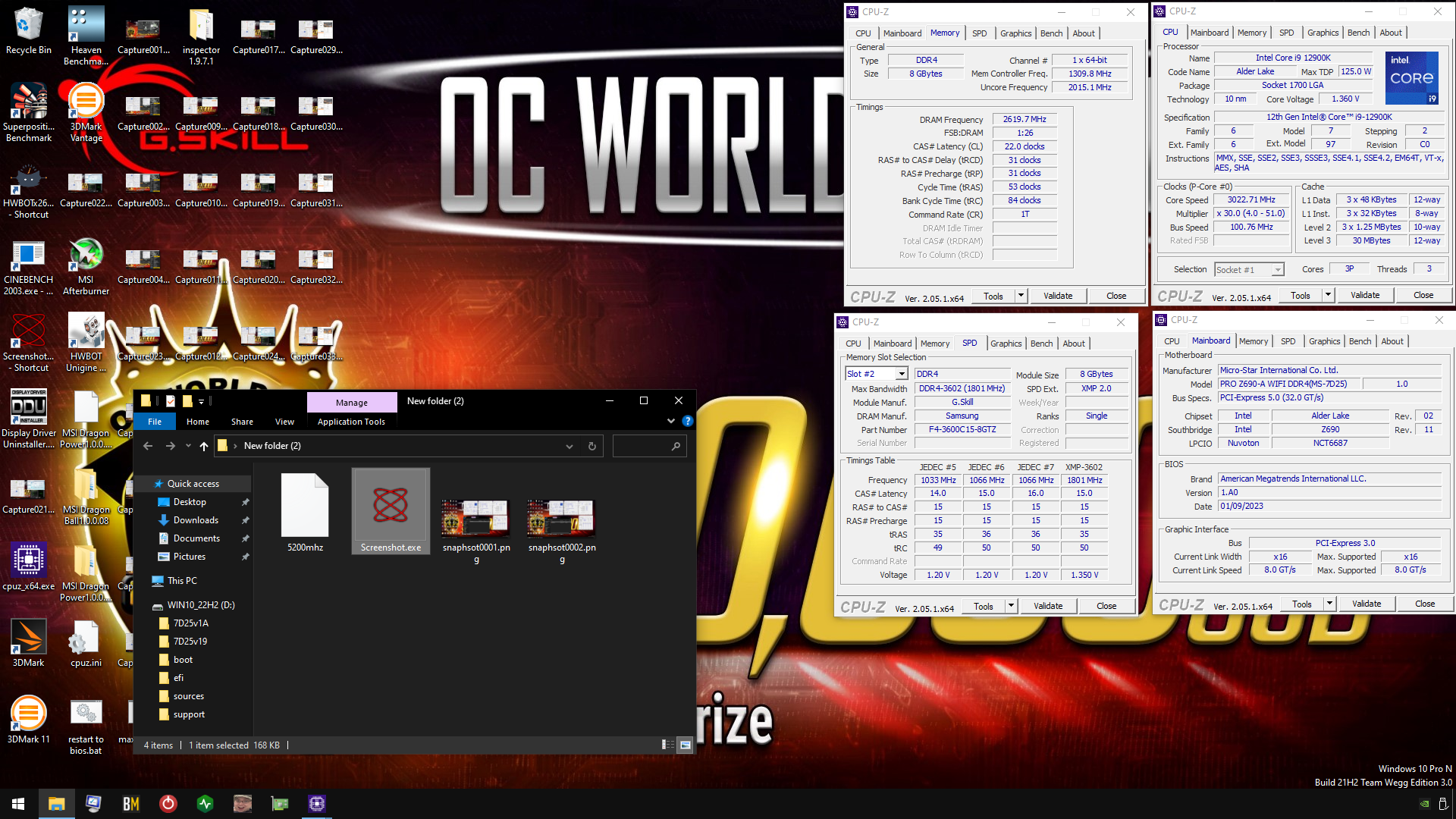
Task: Open restart to bios.bat file
Action: click(x=86, y=725)
